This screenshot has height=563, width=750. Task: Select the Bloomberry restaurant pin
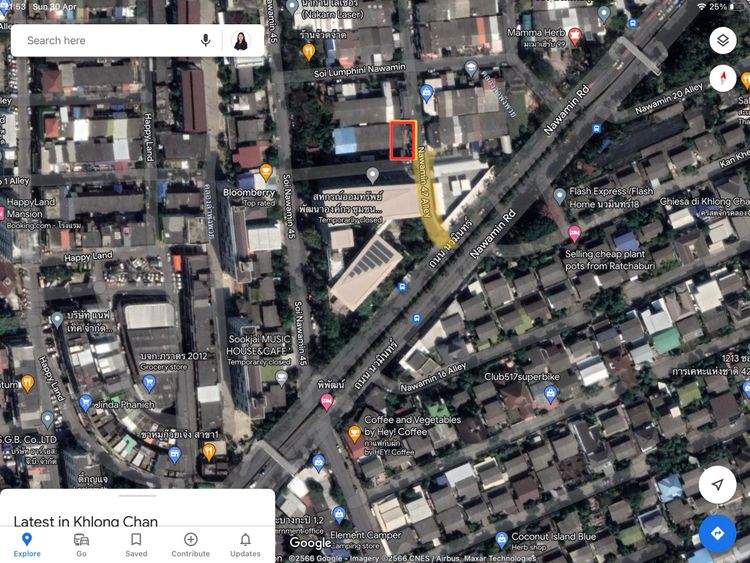(266, 171)
